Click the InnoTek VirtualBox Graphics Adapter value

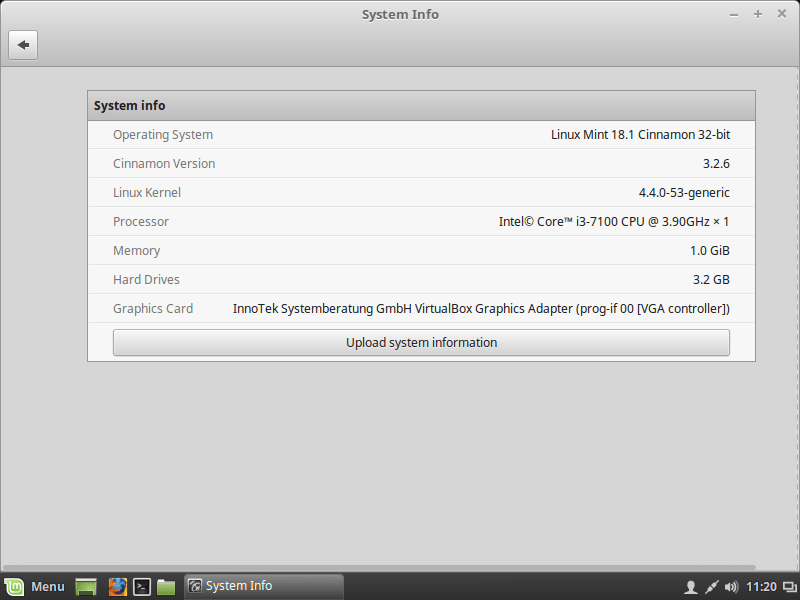pos(481,309)
